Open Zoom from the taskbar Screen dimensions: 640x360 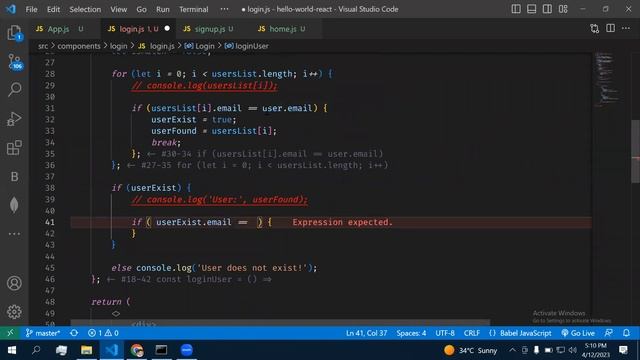tap(187, 350)
